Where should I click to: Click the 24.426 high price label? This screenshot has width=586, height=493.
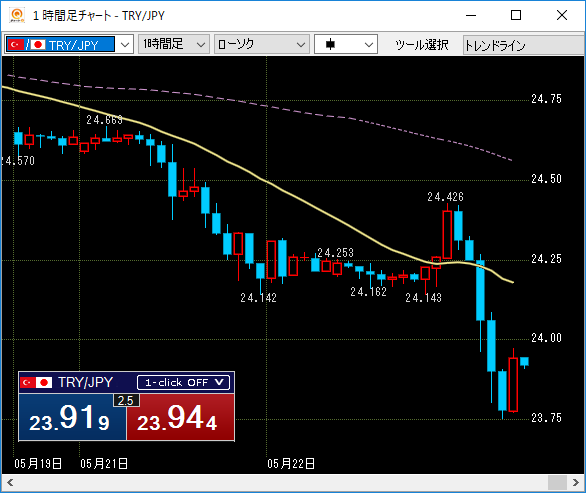(445, 197)
